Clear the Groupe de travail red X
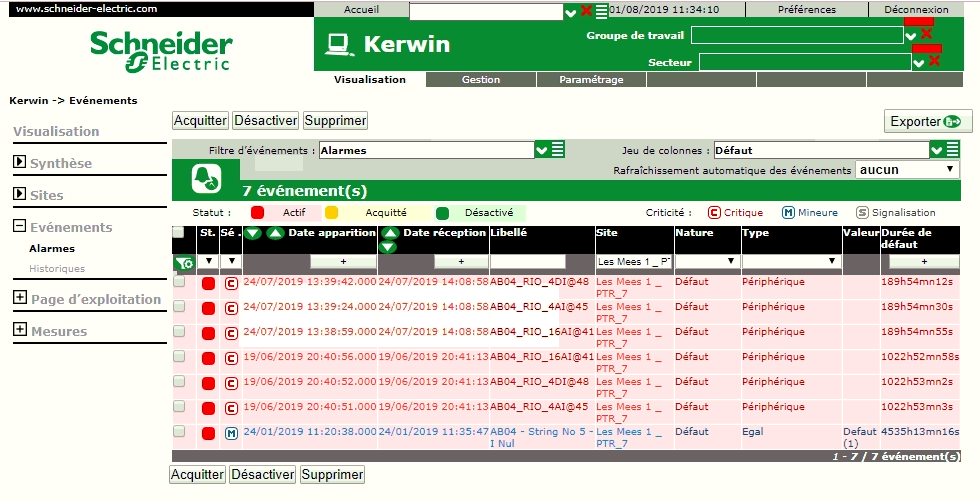Screen dimensions: 980x501 926,34
